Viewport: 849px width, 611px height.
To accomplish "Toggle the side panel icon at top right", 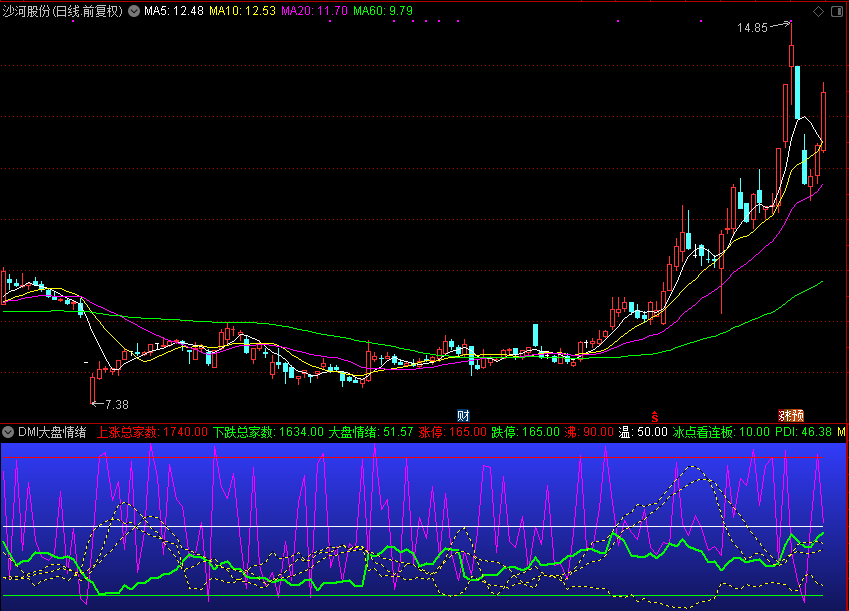I will [x=837, y=11].
